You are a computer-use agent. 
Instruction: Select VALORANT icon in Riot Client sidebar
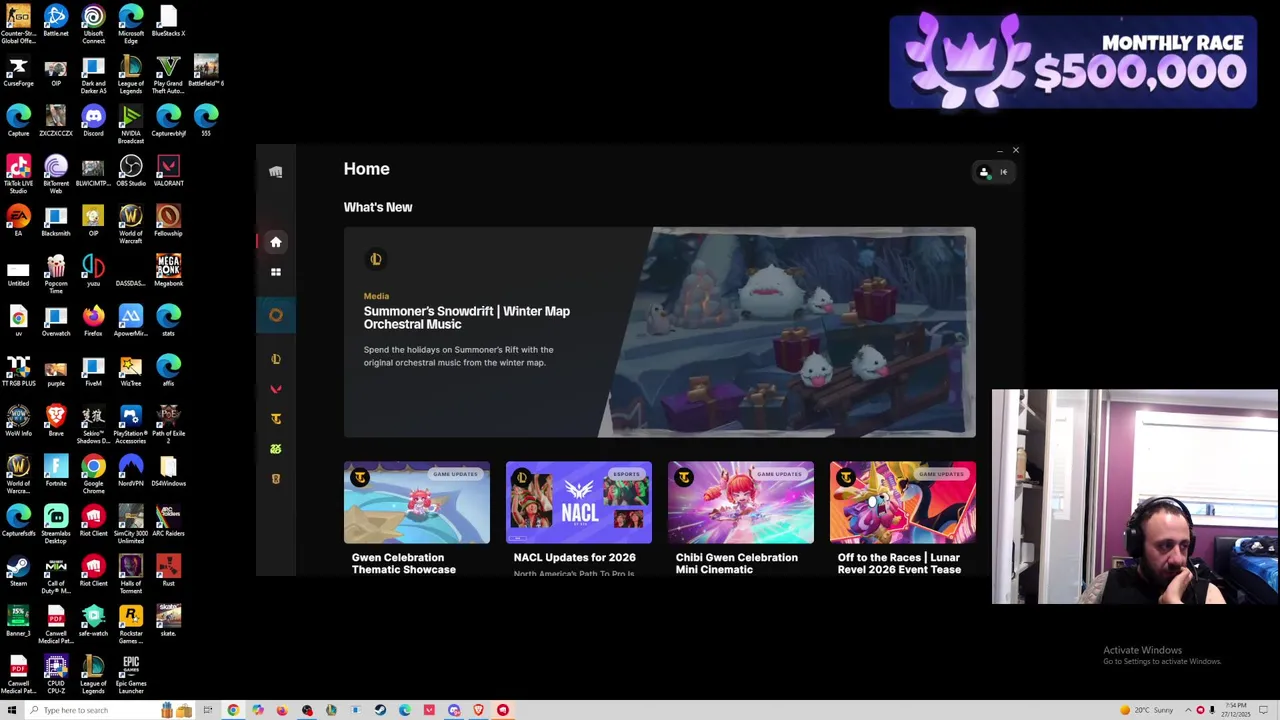click(276, 389)
